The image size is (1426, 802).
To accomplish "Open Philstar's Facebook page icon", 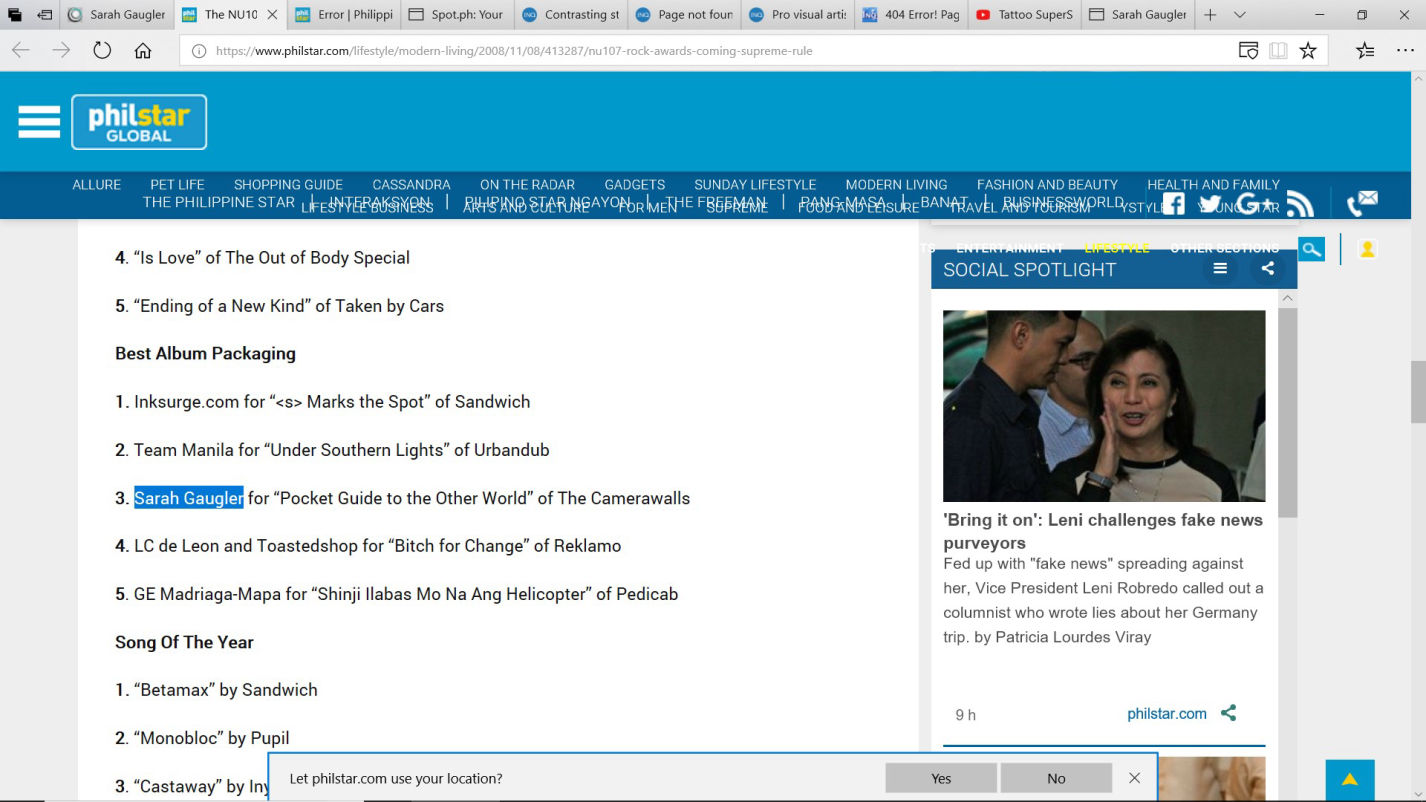I will click(x=1173, y=204).
